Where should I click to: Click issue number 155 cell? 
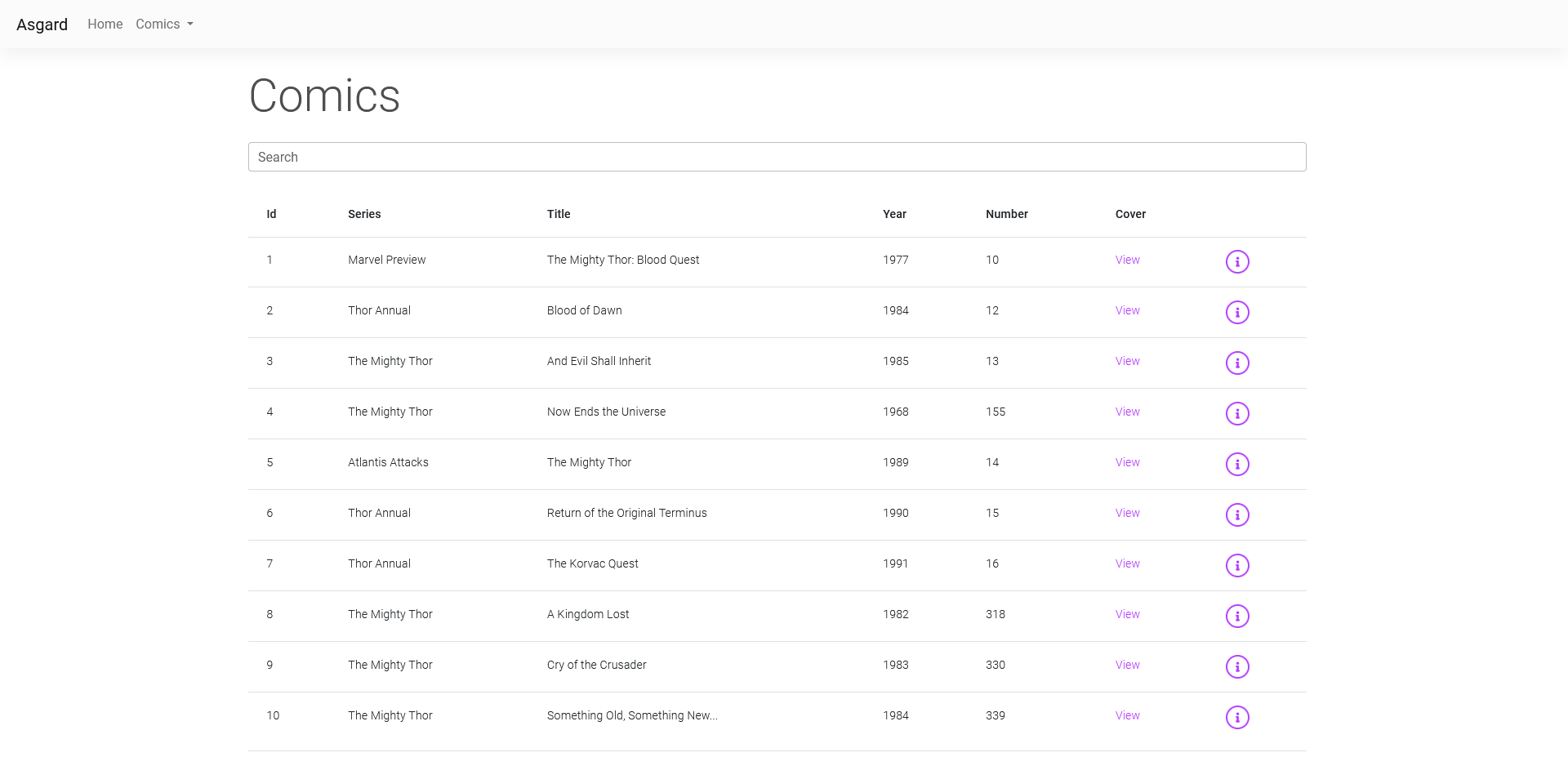996,412
